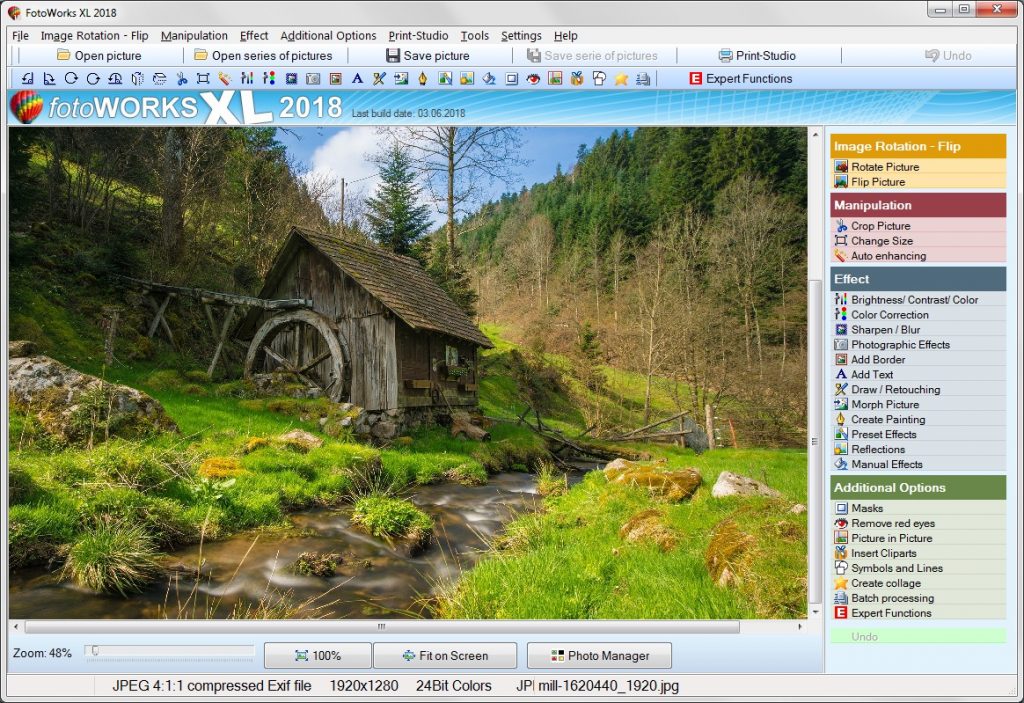Screen dimensions: 1024x703
Task: Click the Preset Effects star toolbar icon
Action: click(620, 77)
